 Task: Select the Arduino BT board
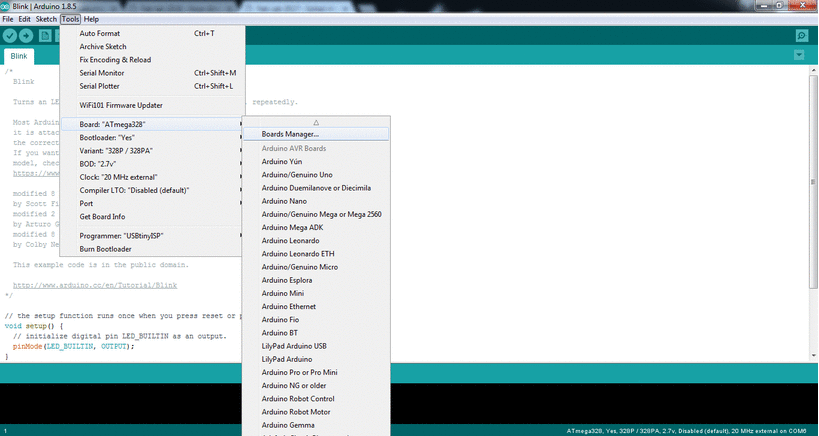coord(316,333)
